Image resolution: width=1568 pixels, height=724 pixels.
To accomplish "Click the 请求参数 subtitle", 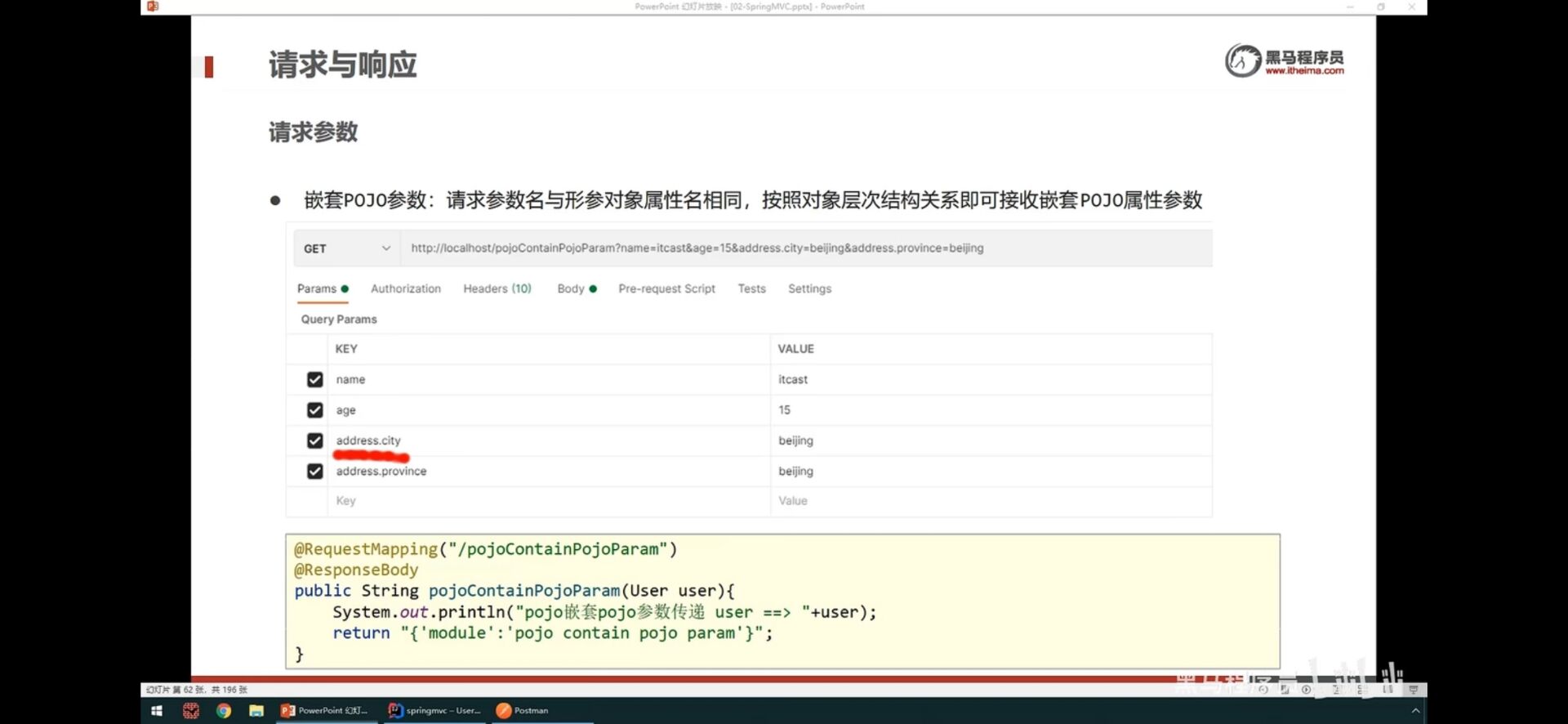I will (313, 132).
